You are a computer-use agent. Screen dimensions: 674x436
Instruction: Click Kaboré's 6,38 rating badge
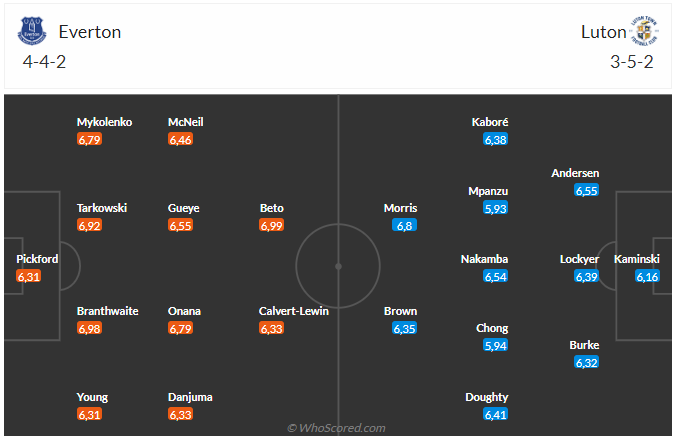tap(495, 140)
